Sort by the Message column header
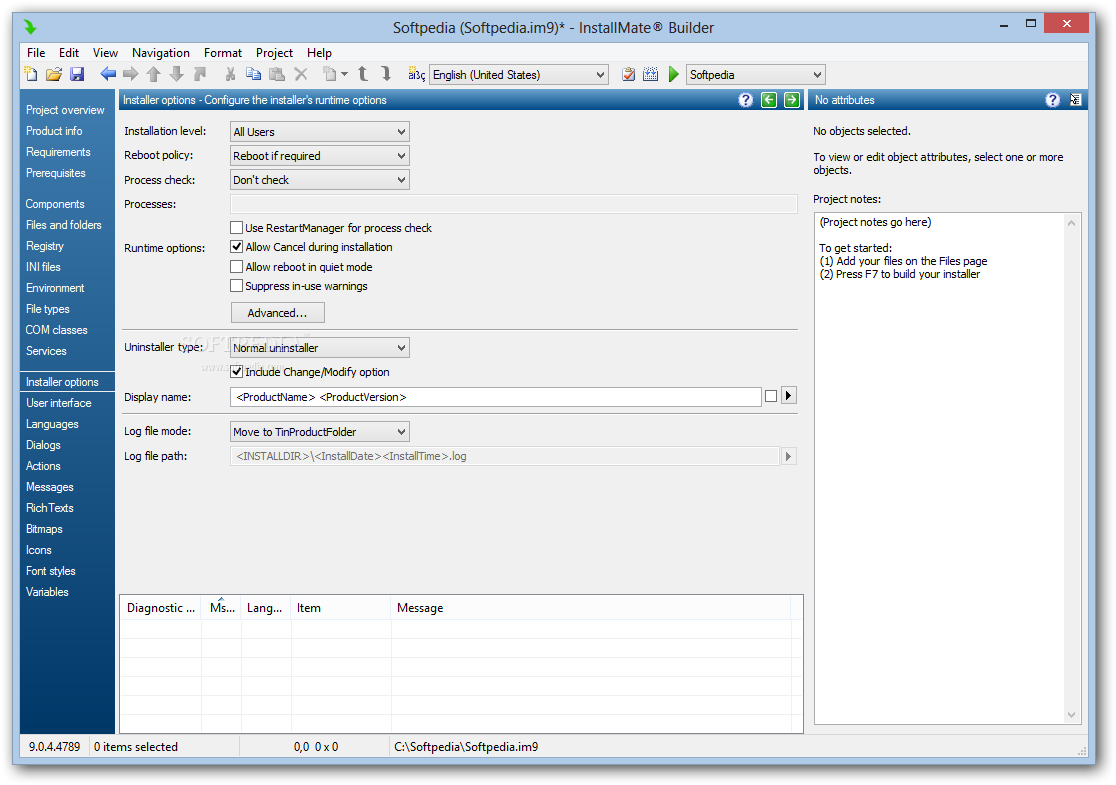The width and height of the screenshot is (1116, 785). (x=591, y=608)
